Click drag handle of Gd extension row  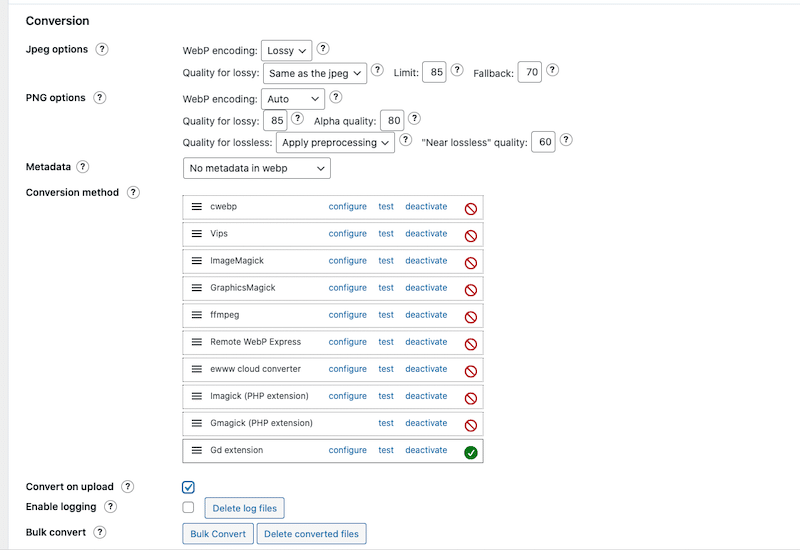click(x=196, y=450)
